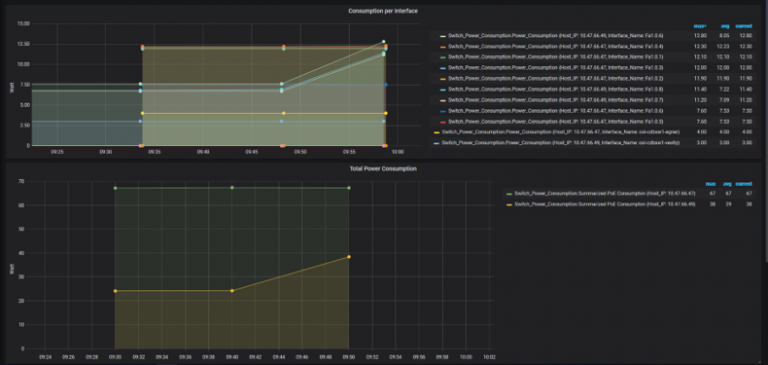
Task: Open color picker for host 10.47.66.49 Fa1.0.6 series
Action: 443,36
